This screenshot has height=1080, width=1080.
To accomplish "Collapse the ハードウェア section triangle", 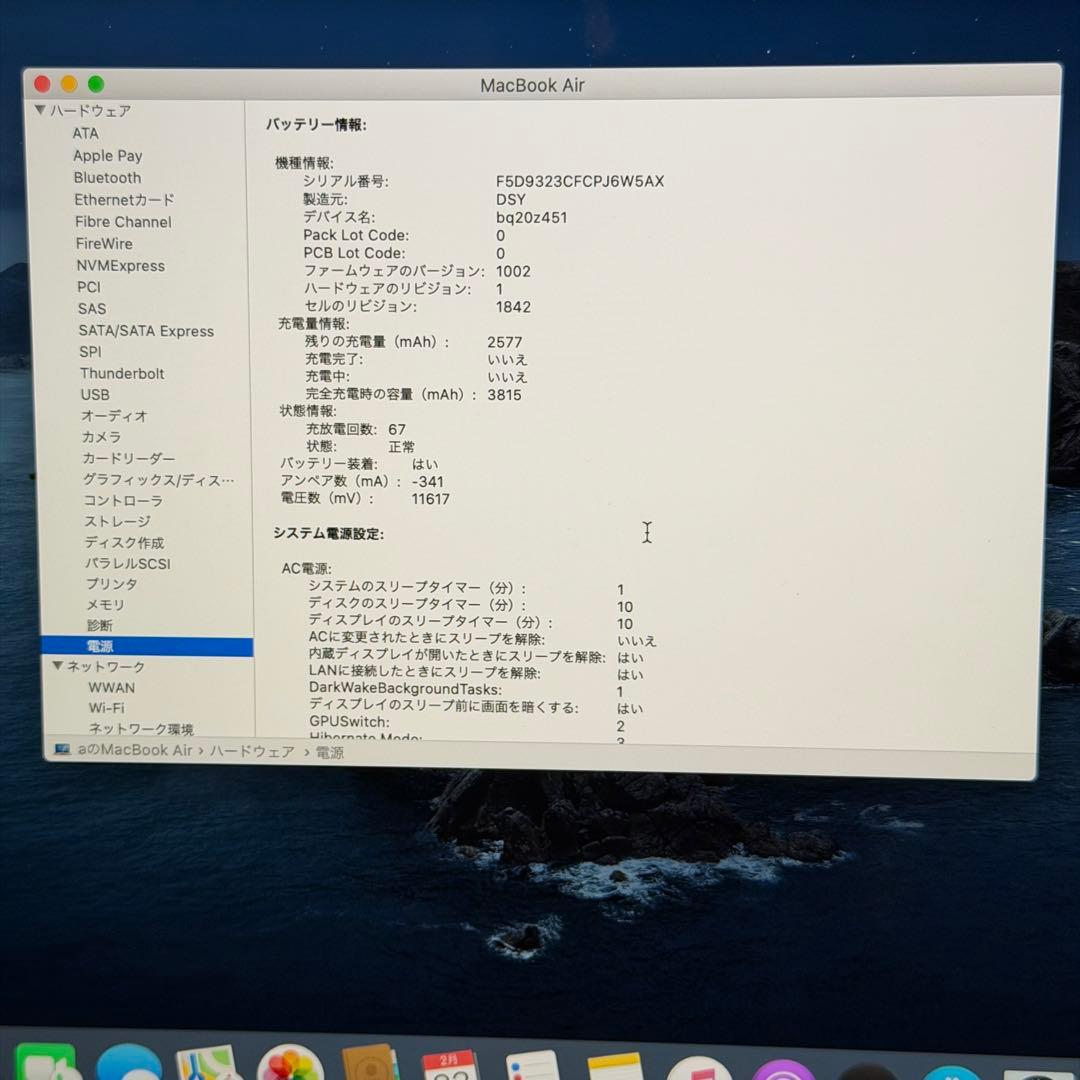I will coord(40,110).
